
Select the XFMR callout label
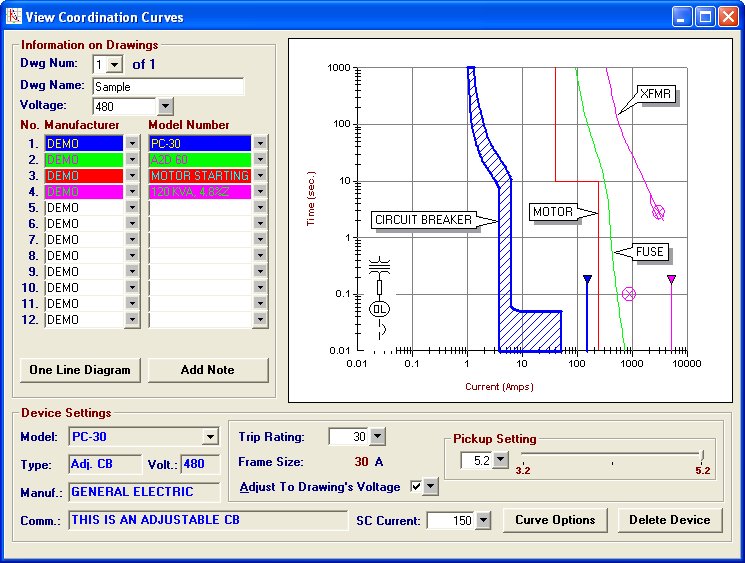point(655,94)
